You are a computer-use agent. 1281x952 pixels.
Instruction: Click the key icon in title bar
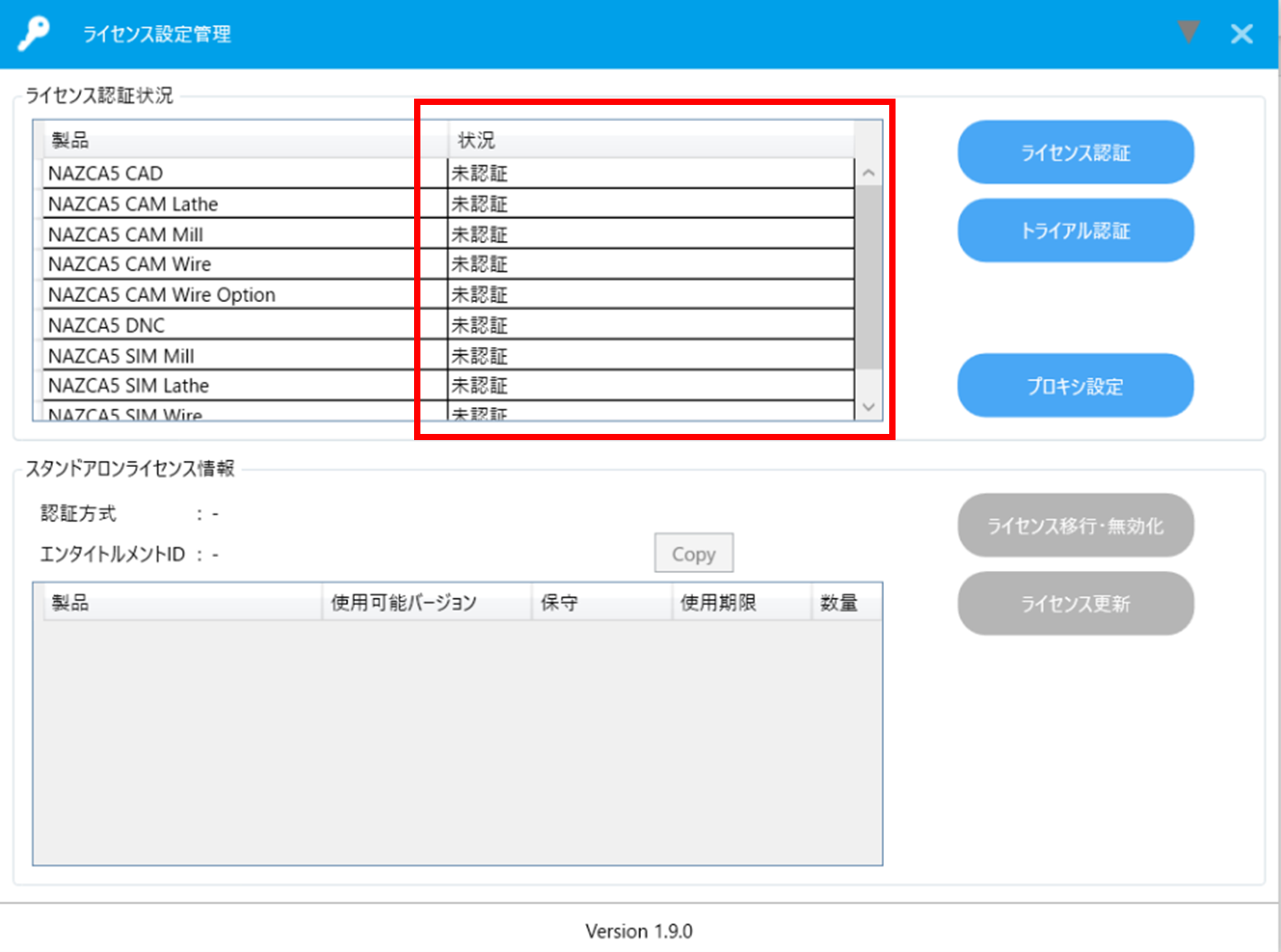tap(34, 33)
